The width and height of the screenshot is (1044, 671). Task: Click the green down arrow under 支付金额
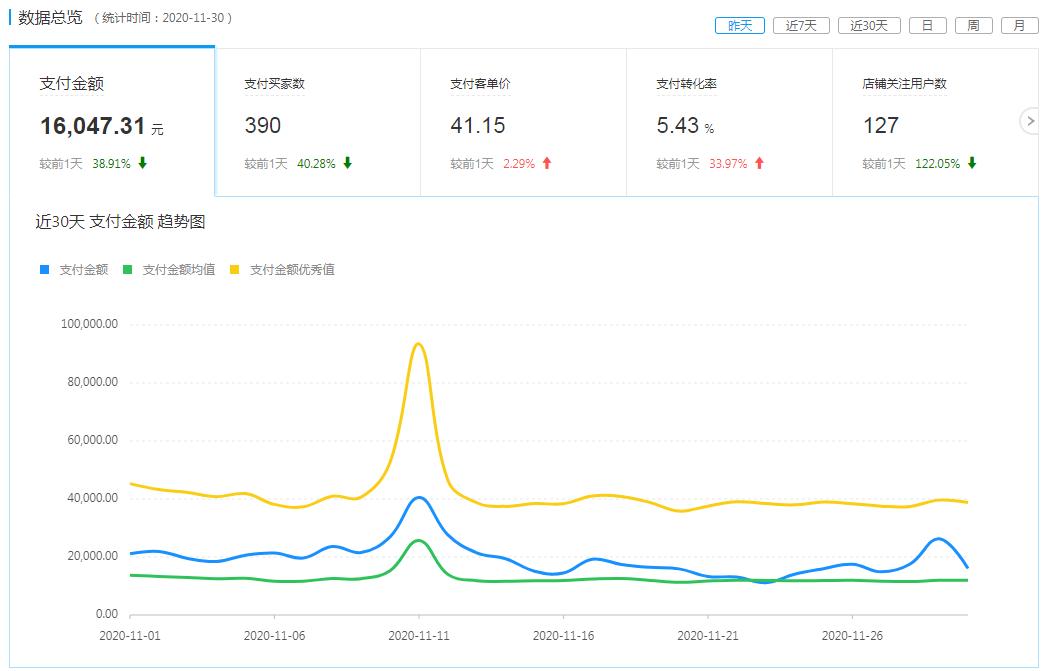(x=143, y=163)
